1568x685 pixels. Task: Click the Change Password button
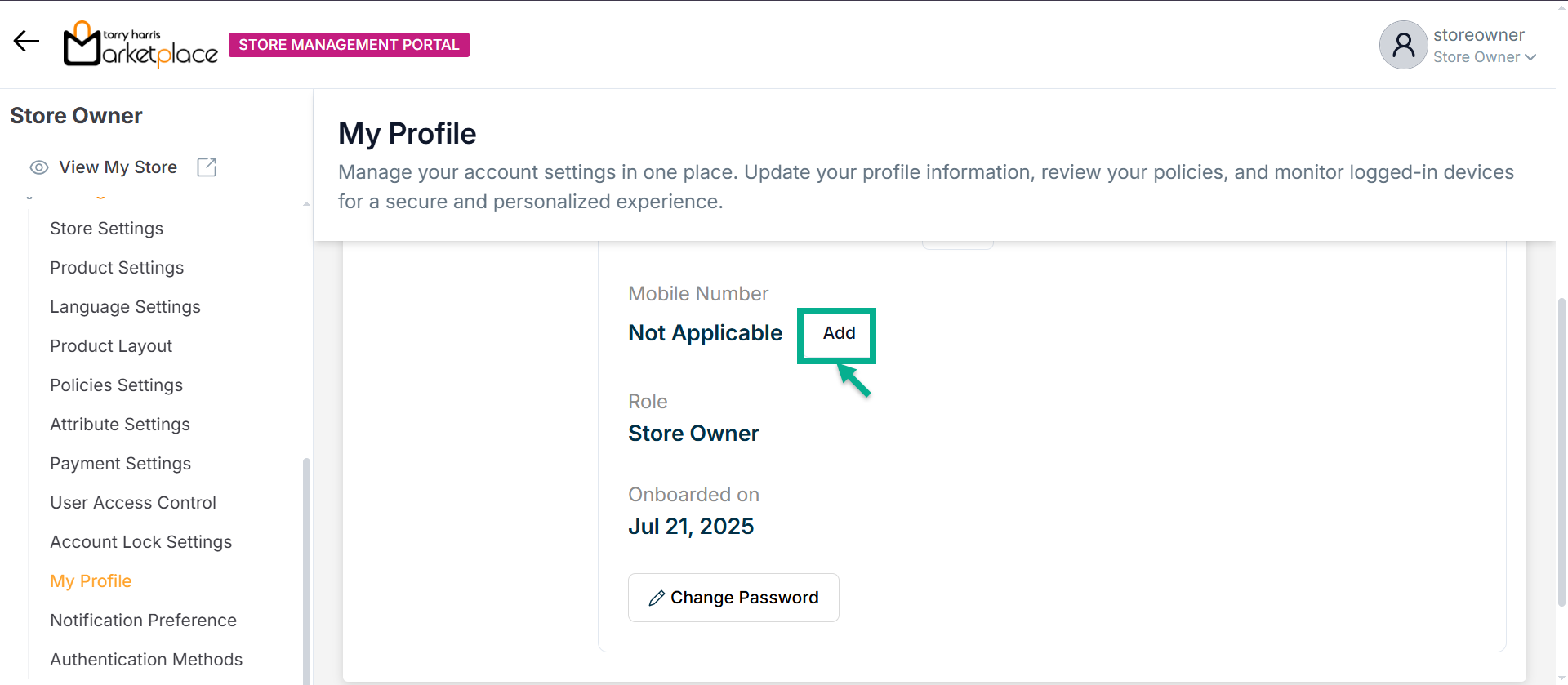click(x=733, y=598)
